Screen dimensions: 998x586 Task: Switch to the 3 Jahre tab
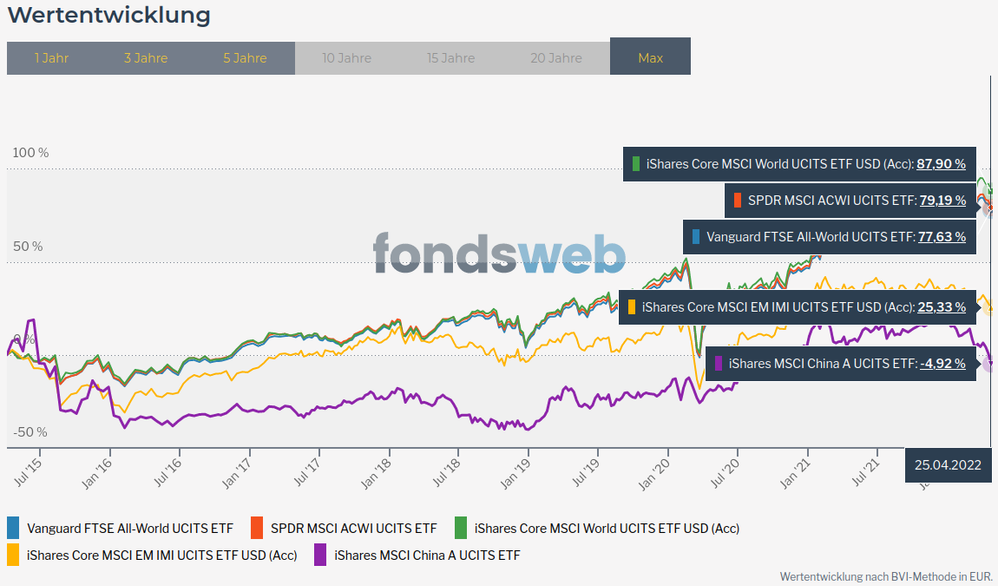click(146, 58)
